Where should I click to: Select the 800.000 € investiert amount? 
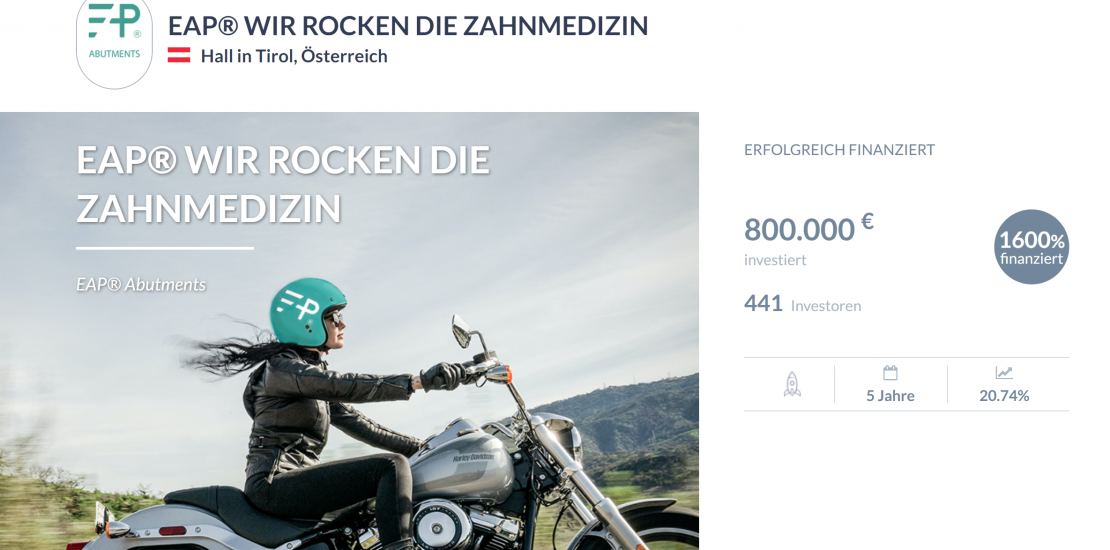pyautogui.click(x=808, y=239)
